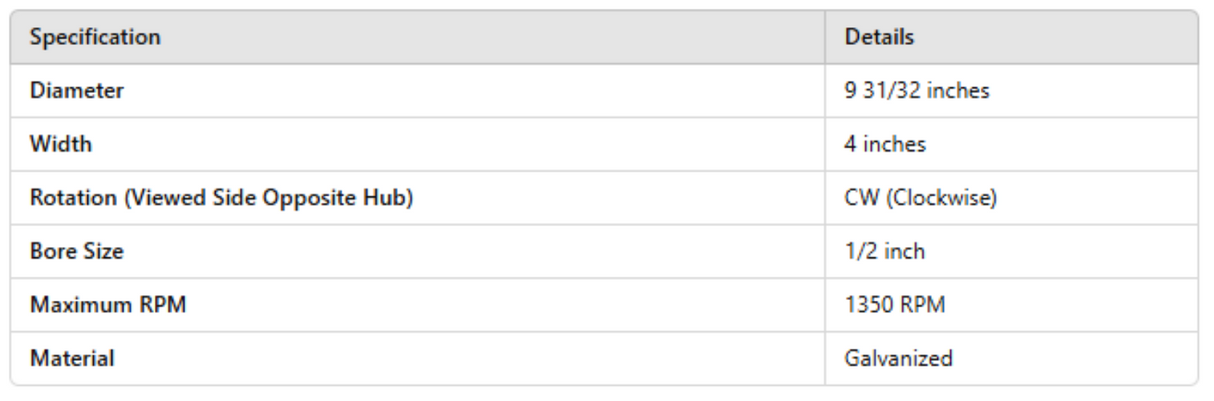This screenshot has height=401, width=1214.
Task: Select the CW (Clockwise) rotation value
Action: click(x=920, y=198)
